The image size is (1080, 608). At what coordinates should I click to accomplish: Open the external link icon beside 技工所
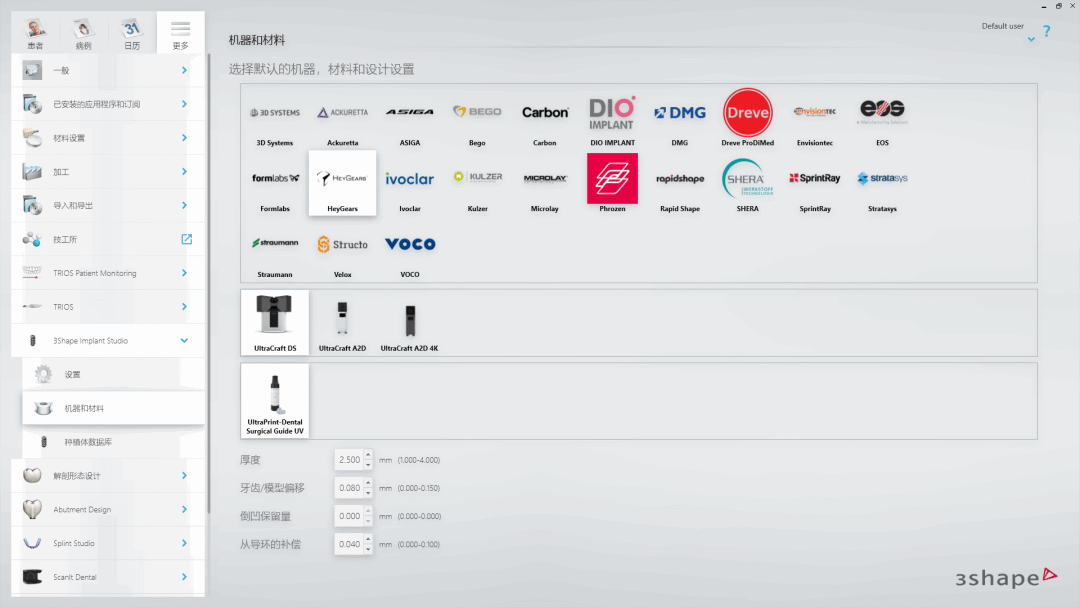[186, 239]
